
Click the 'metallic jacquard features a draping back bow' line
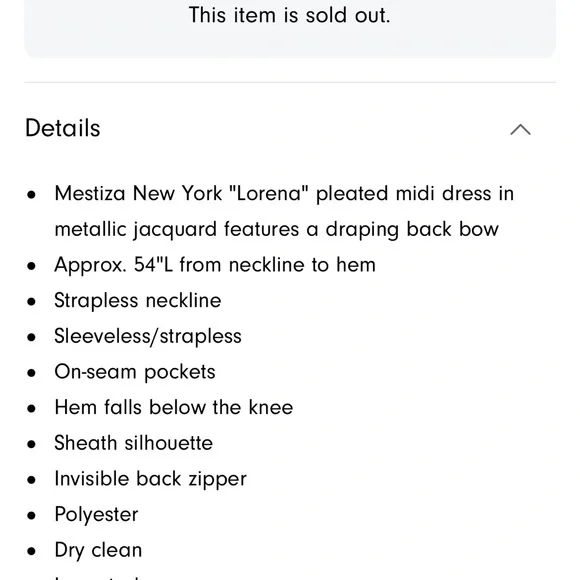tap(277, 229)
